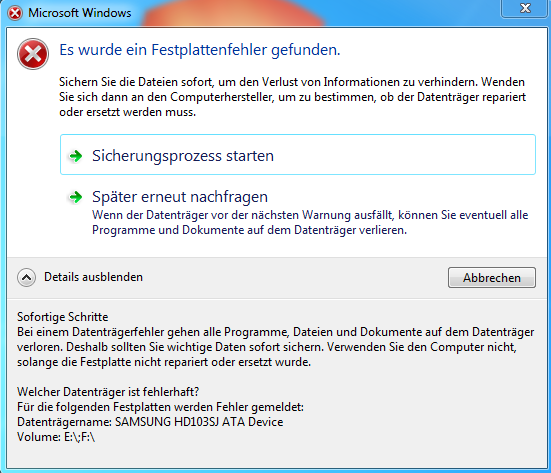This screenshot has width=551, height=473.
Task: Close the Microsoft Windows error dialog
Action: (x=525, y=8)
